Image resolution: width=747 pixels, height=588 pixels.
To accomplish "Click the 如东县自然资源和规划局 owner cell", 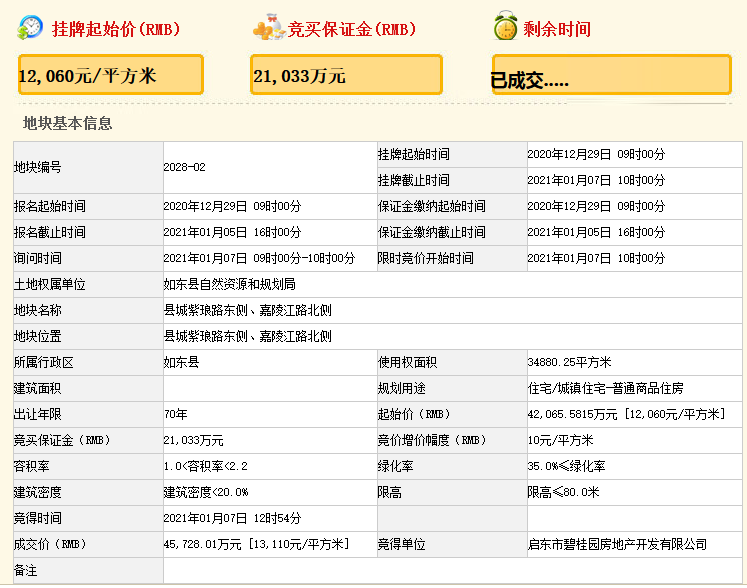I will click(229, 284).
